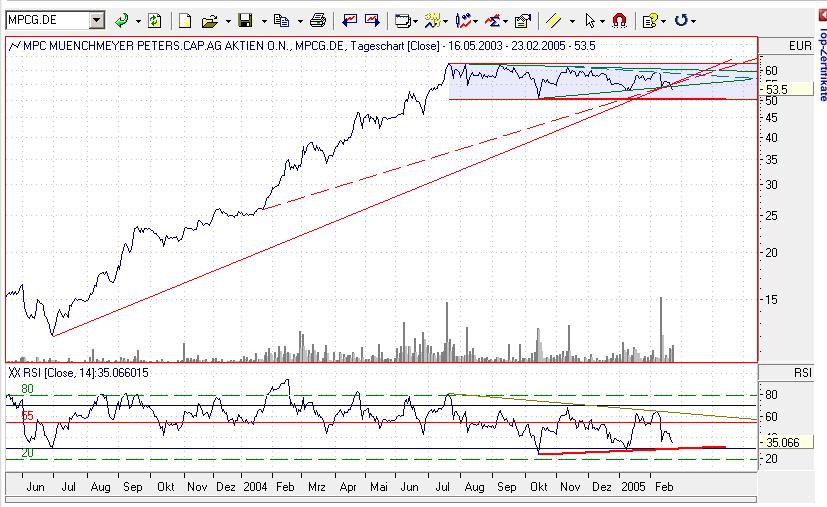Toggle the red magnet snap tool
This screenshot has width=827, height=507.
coord(619,21)
